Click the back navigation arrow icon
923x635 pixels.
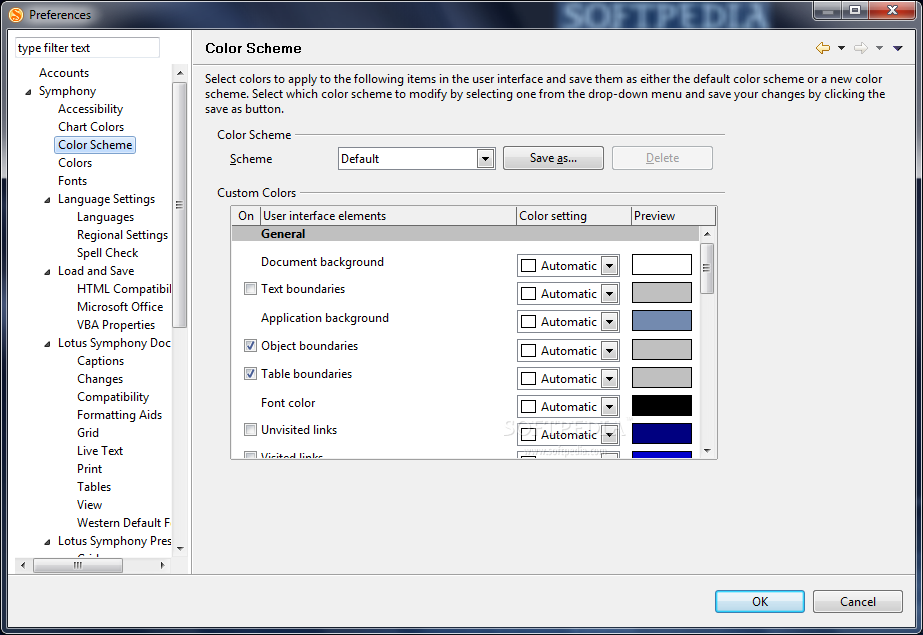(823, 48)
